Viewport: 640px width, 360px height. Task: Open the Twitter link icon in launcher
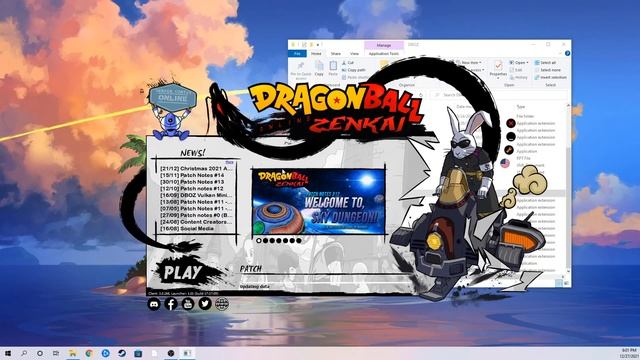205,304
